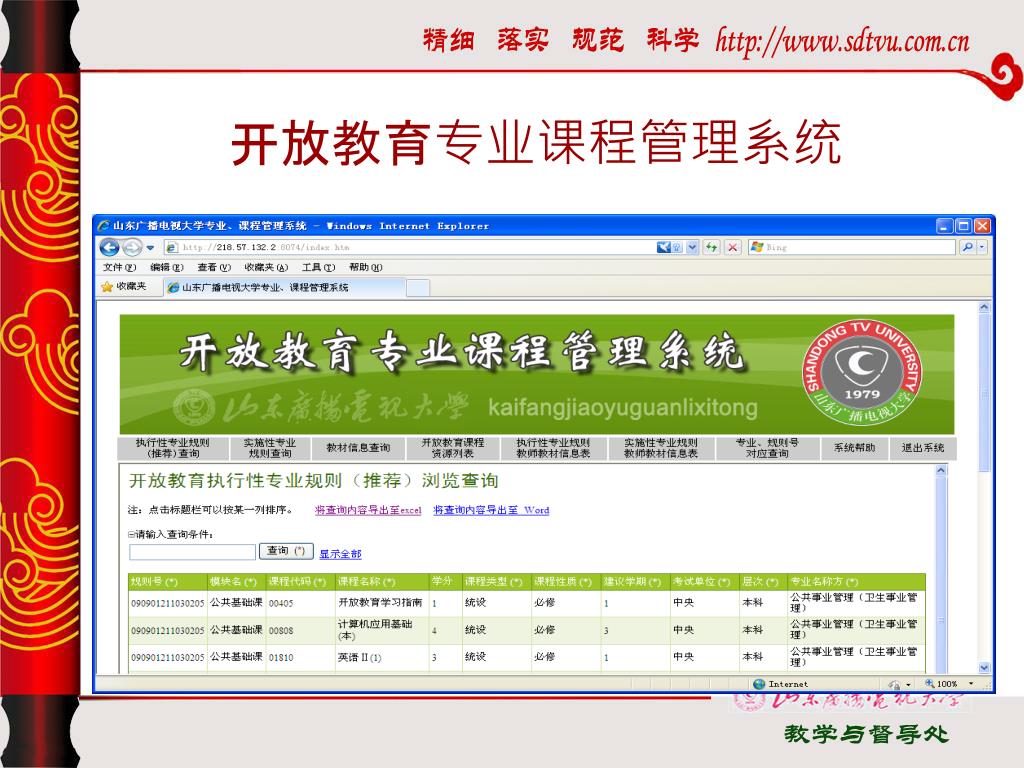Viewport: 1024px width, 768px height.
Task: Open the search options dropdown arrow
Action: coord(982,247)
